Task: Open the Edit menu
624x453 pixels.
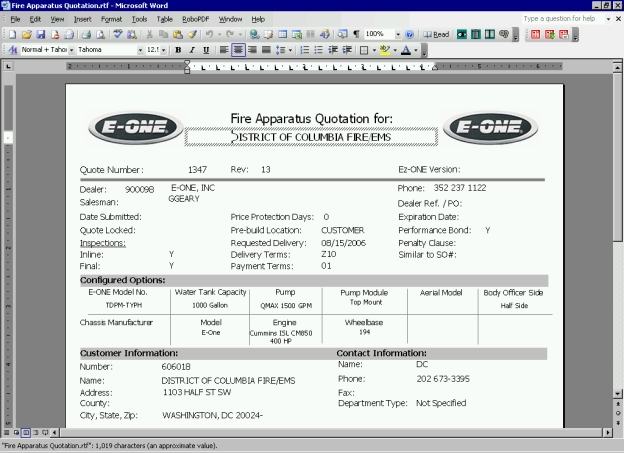Action: (35, 19)
